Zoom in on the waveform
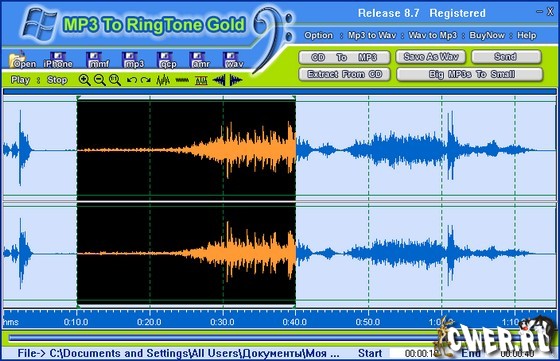The width and height of the screenshot is (560, 361). pyautogui.click(x=84, y=80)
